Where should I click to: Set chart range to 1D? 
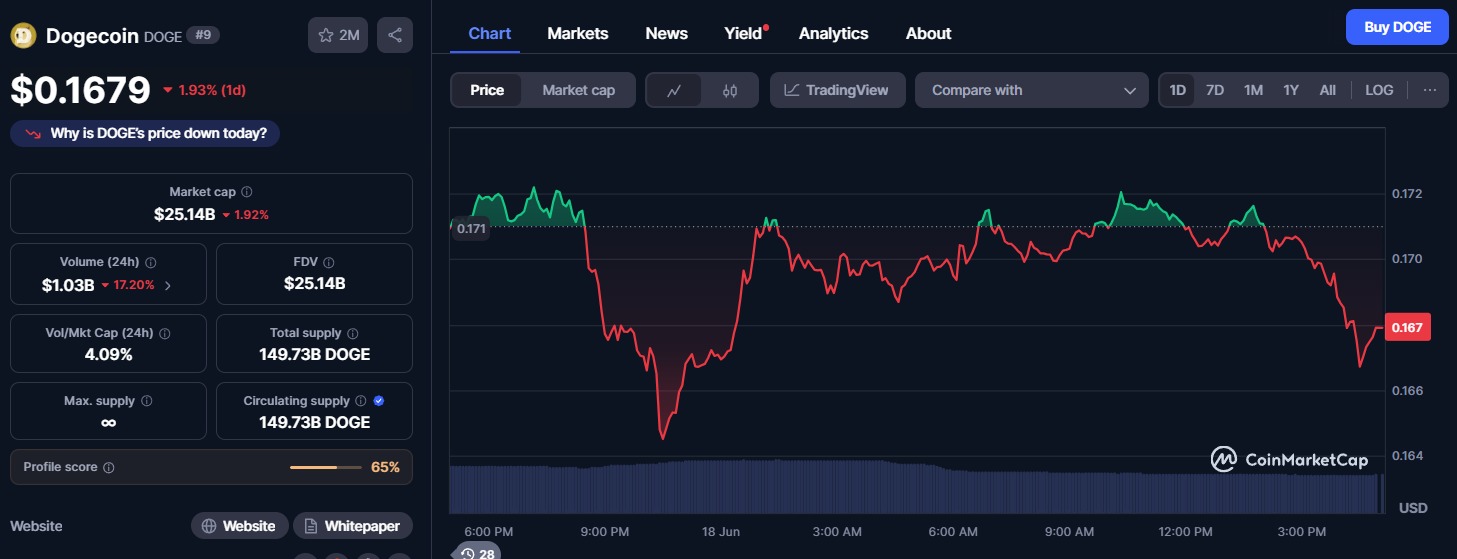click(1178, 90)
